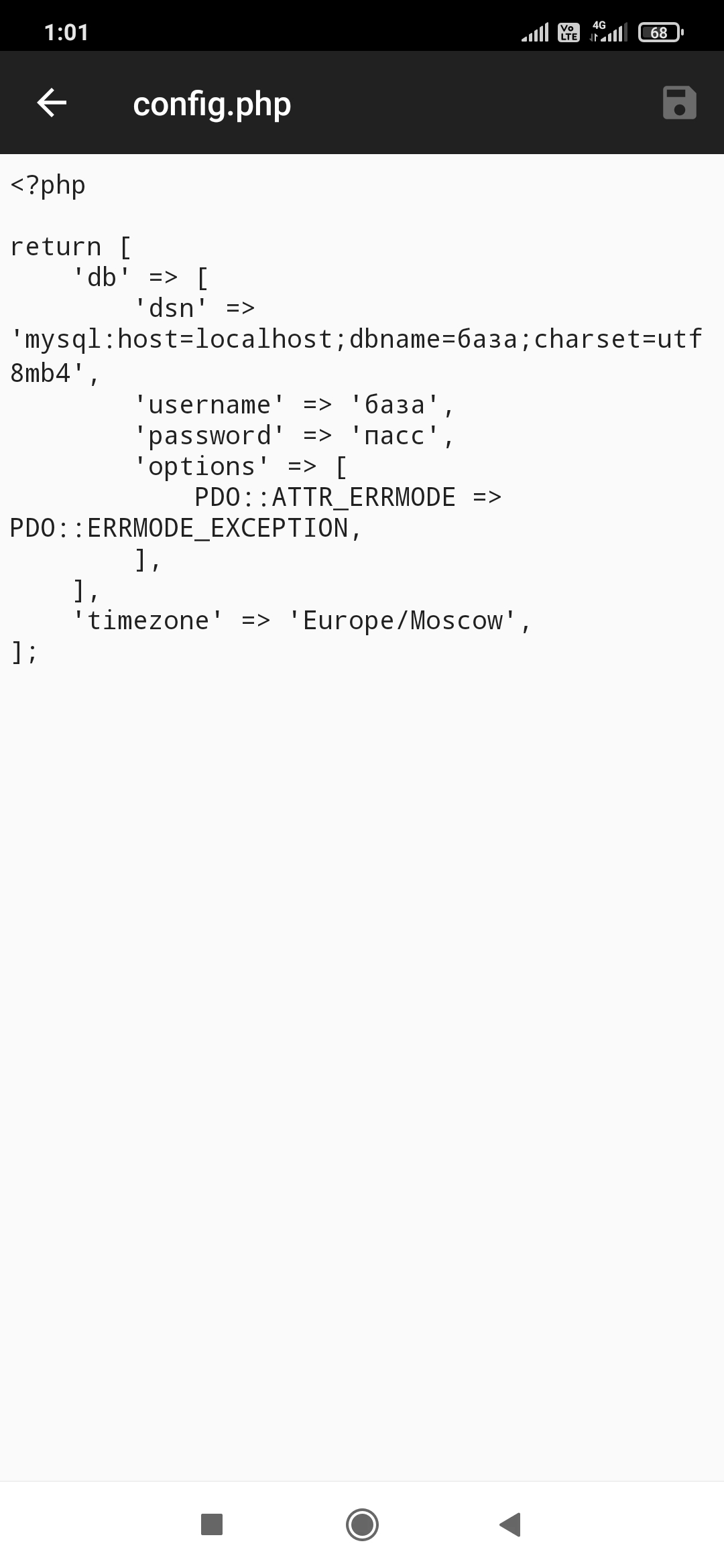This screenshot has width=724, height=1568.
Task: Place cursor on 'timezone' Europe/Moscow line
Action: point(302,620)
